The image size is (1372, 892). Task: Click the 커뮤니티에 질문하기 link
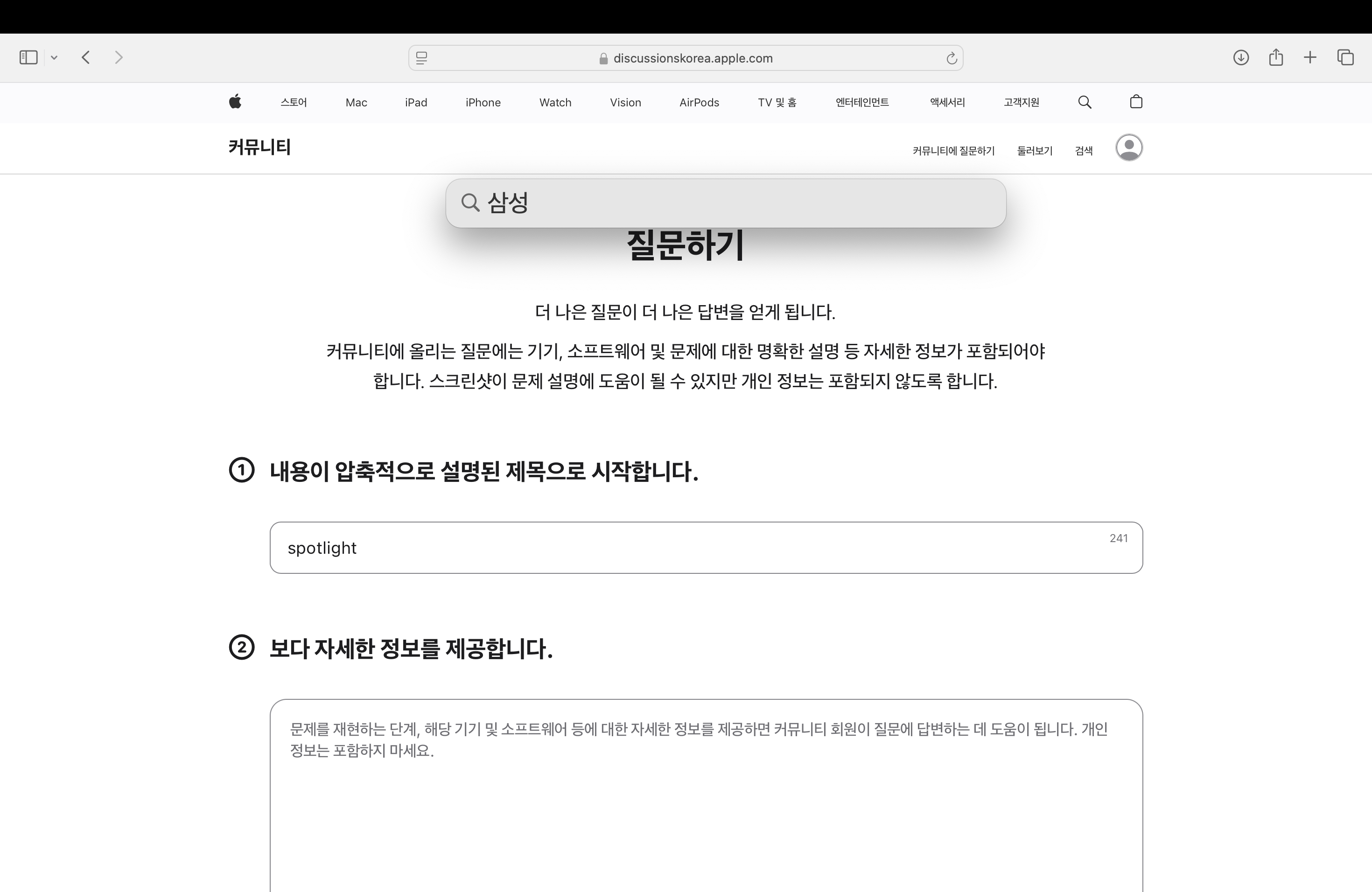(x=953, y=151)
